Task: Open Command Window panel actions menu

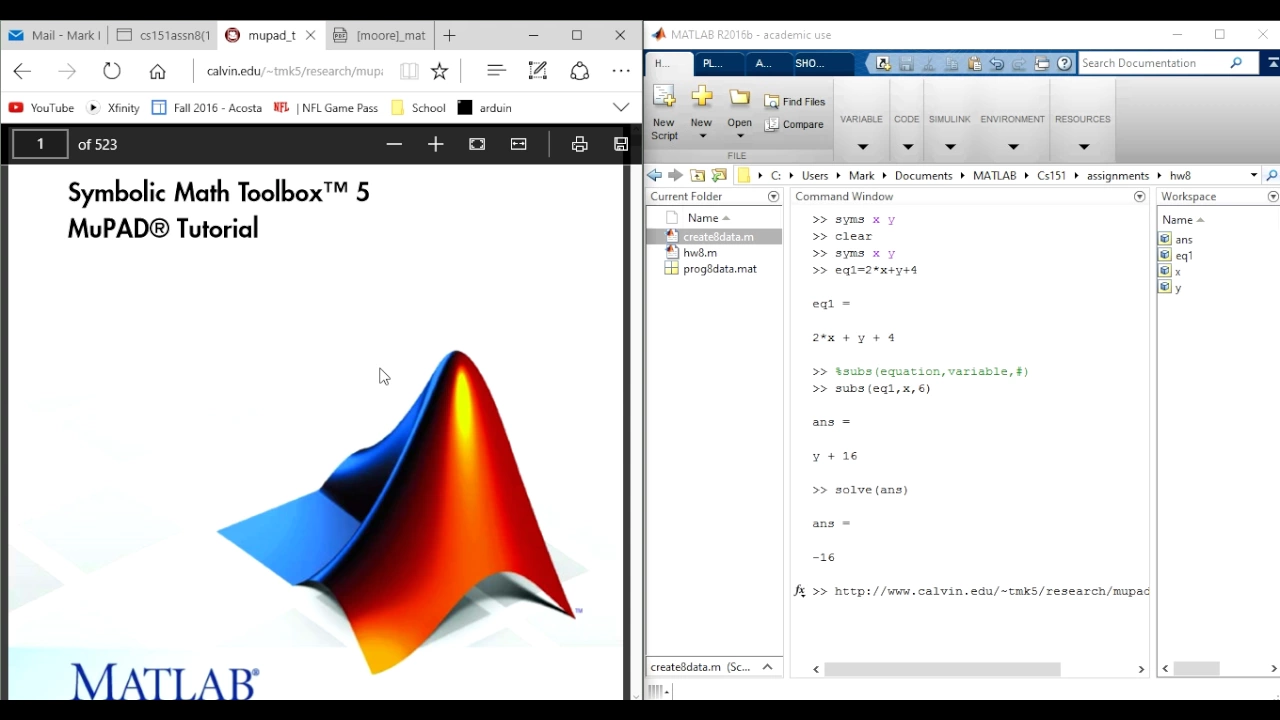Action: click(1139, 197)
